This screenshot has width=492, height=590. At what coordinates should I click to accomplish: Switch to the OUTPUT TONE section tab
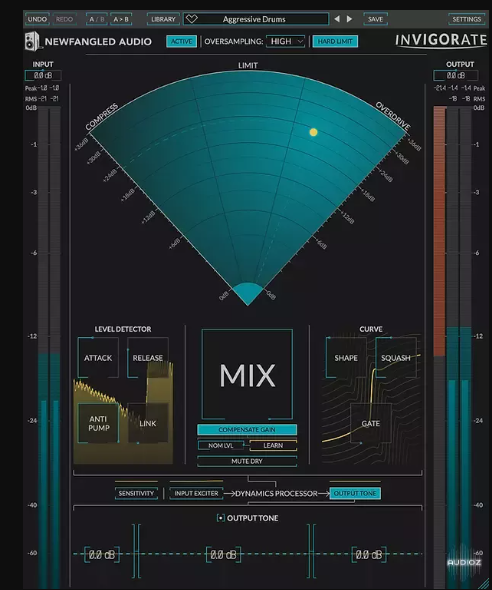coord(355,493)
